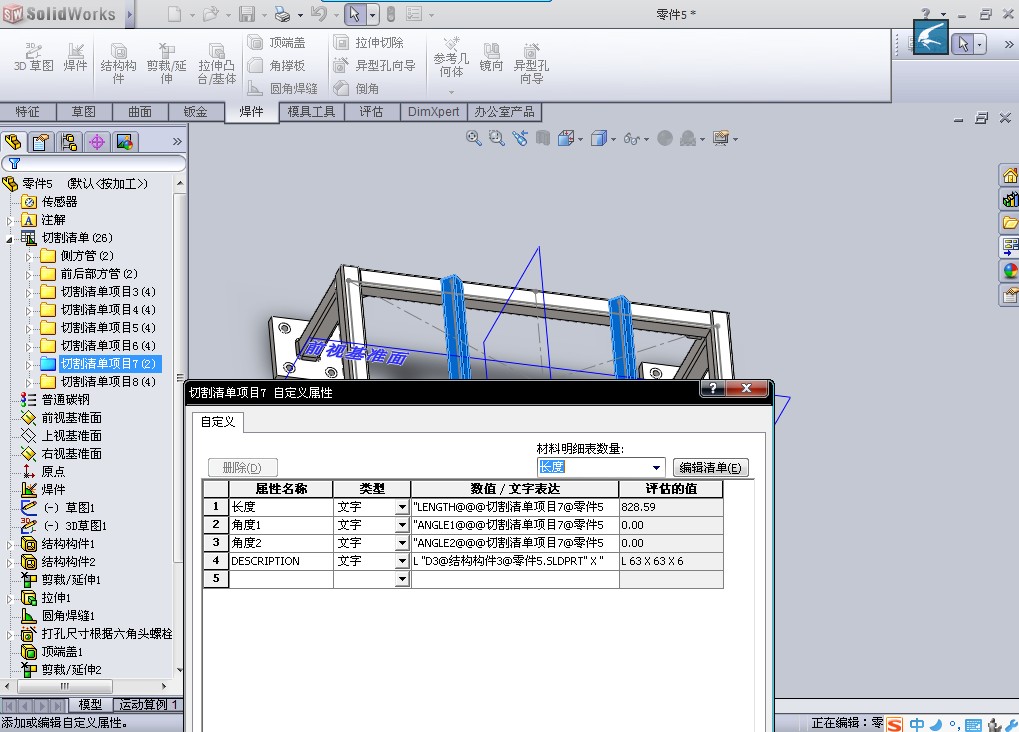Open 异型孔向导 beside 拉伸切除
Image resolution: width=1019 pixels, height=732 pixels.
(375, 66)
